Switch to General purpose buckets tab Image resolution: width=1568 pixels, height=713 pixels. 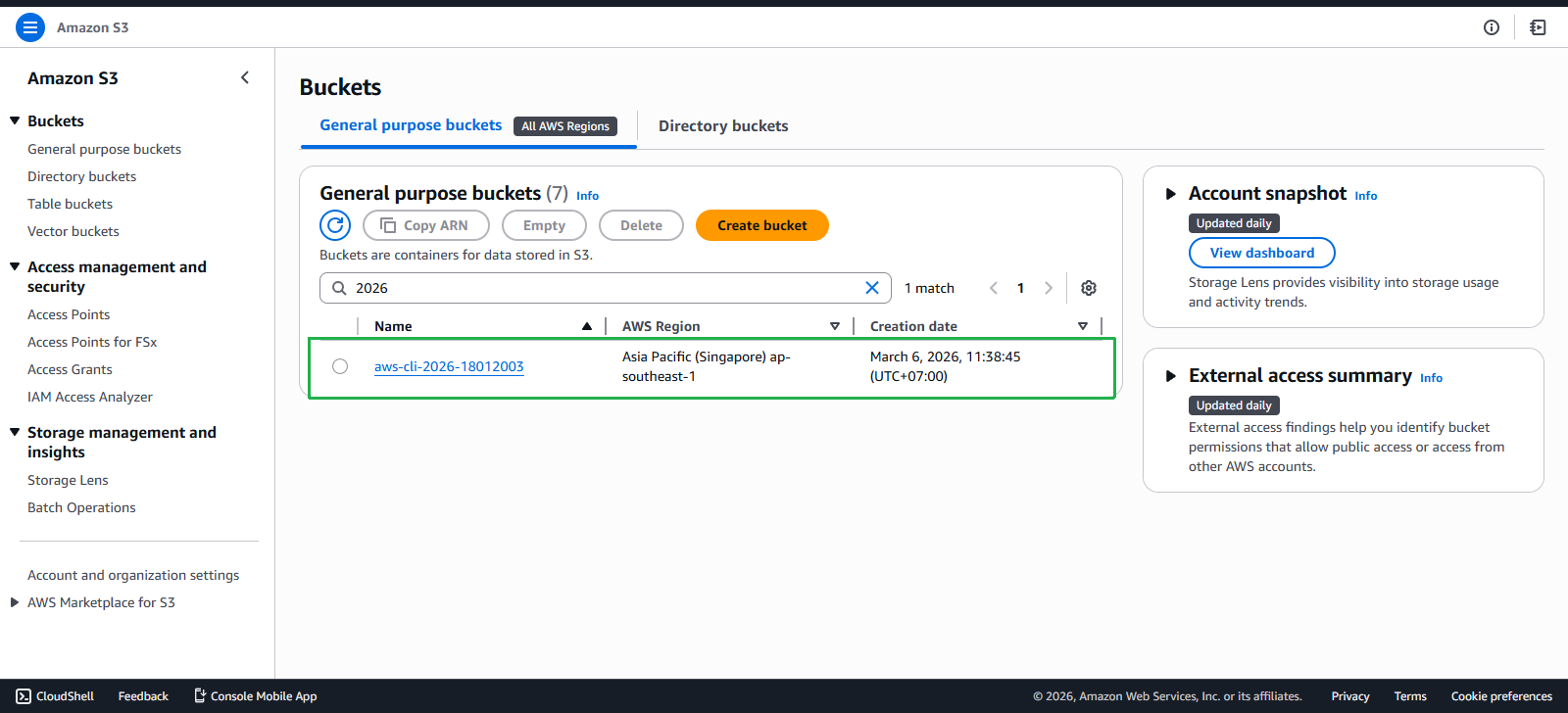[x=411, y=125]
